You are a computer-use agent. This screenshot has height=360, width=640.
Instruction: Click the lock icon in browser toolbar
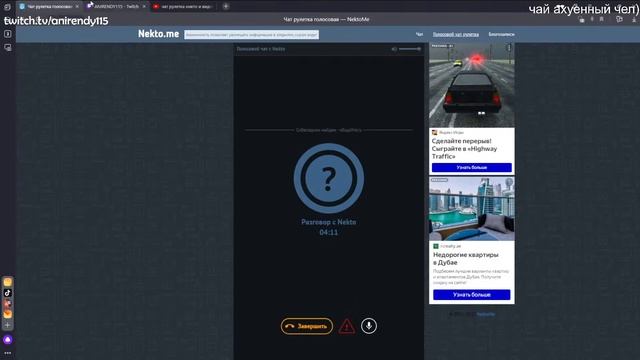point(582,20)
